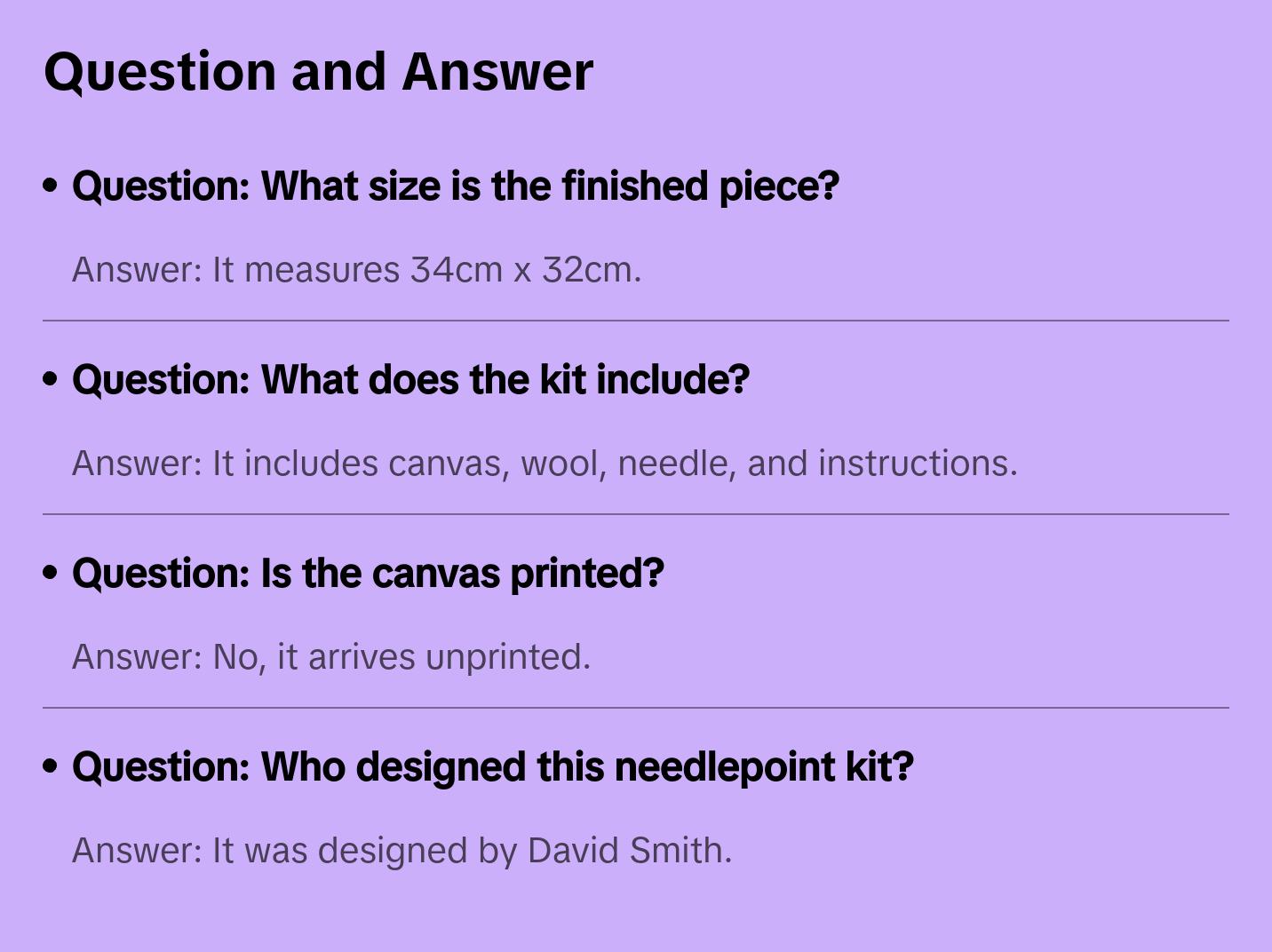
Task: Click the "34cm x 32cm" measurement text
Action: point(525,270)
